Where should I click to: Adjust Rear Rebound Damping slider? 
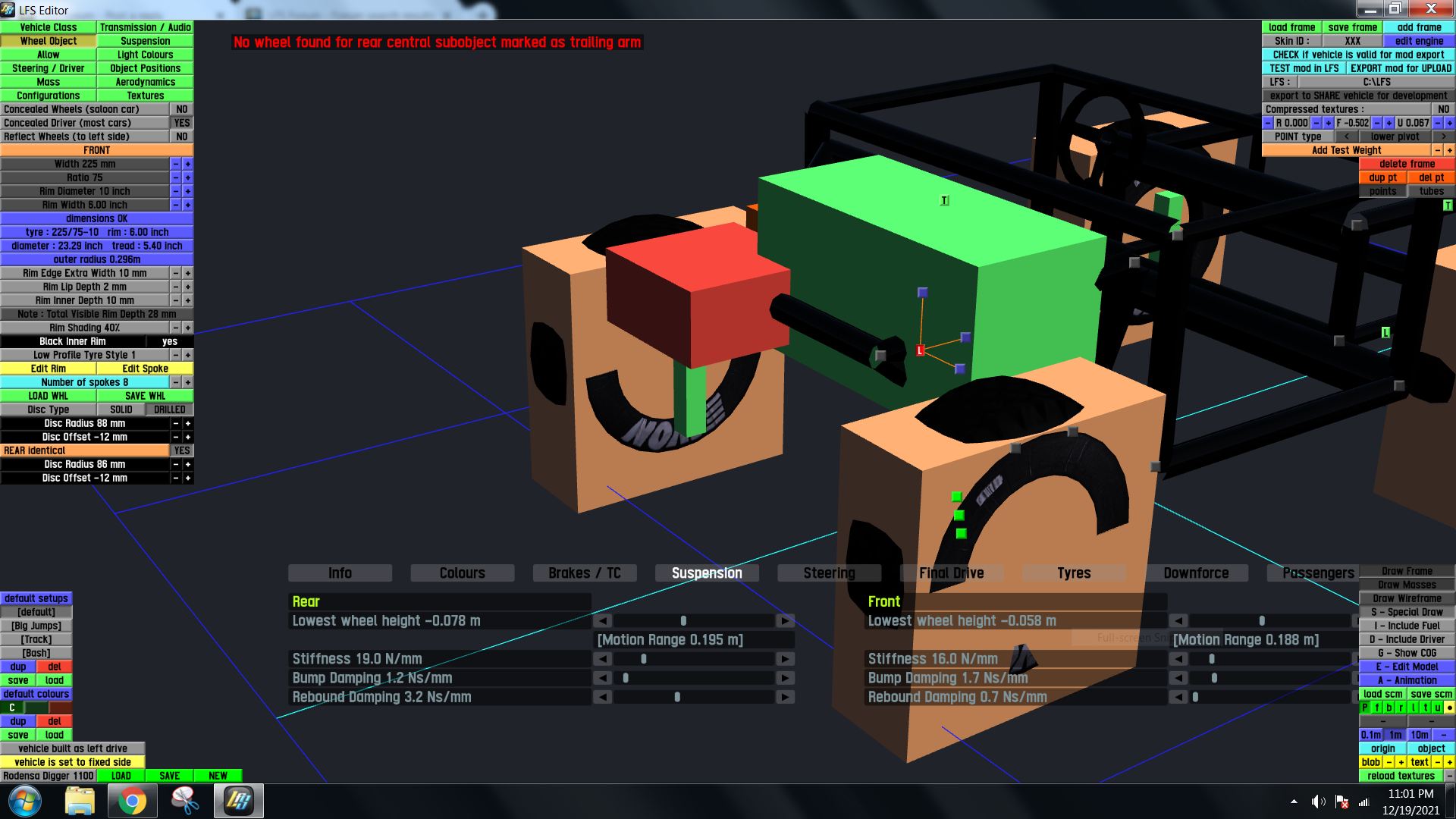[x=677, y=697]
